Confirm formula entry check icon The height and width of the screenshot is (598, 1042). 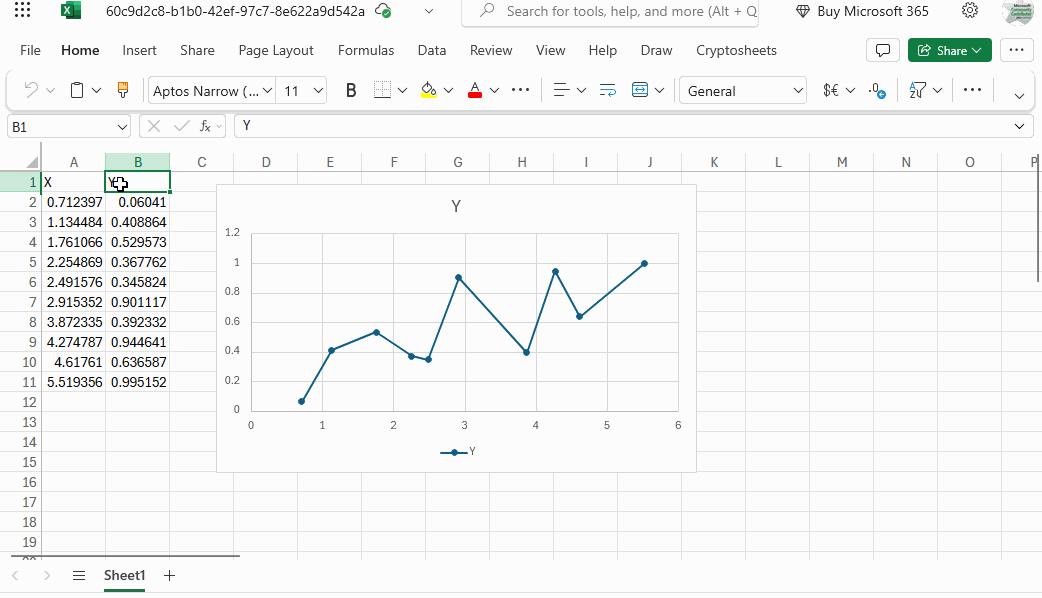click(x=181, y=126)
